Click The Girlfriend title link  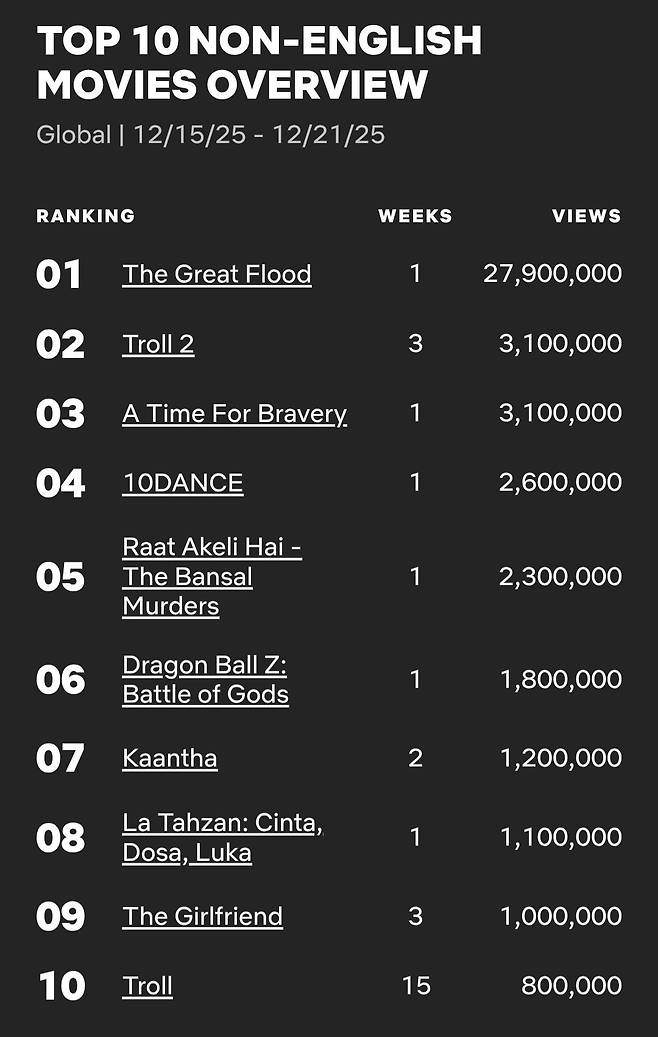202,916
